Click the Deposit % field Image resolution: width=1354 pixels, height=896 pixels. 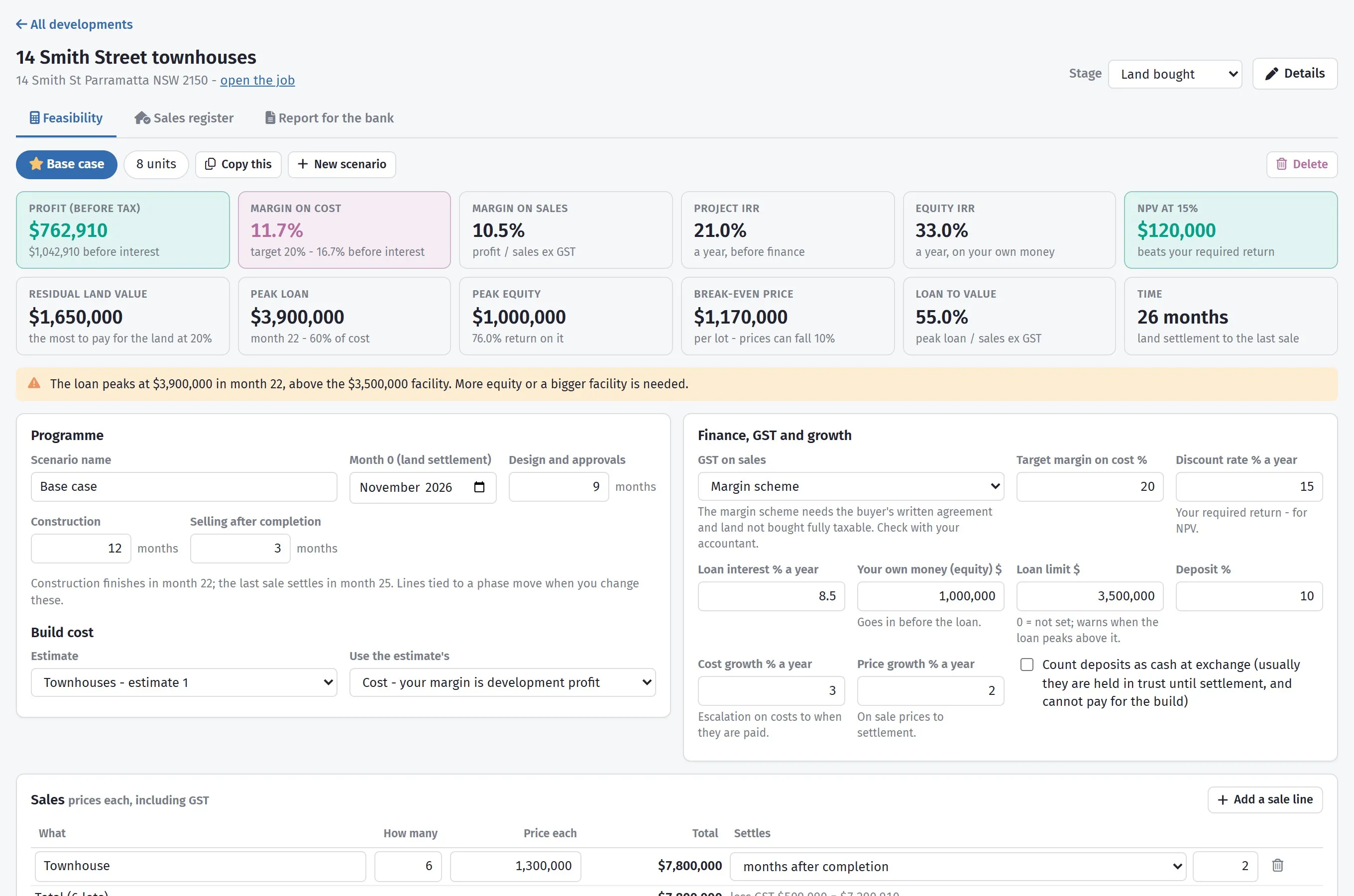(1249, 596)
